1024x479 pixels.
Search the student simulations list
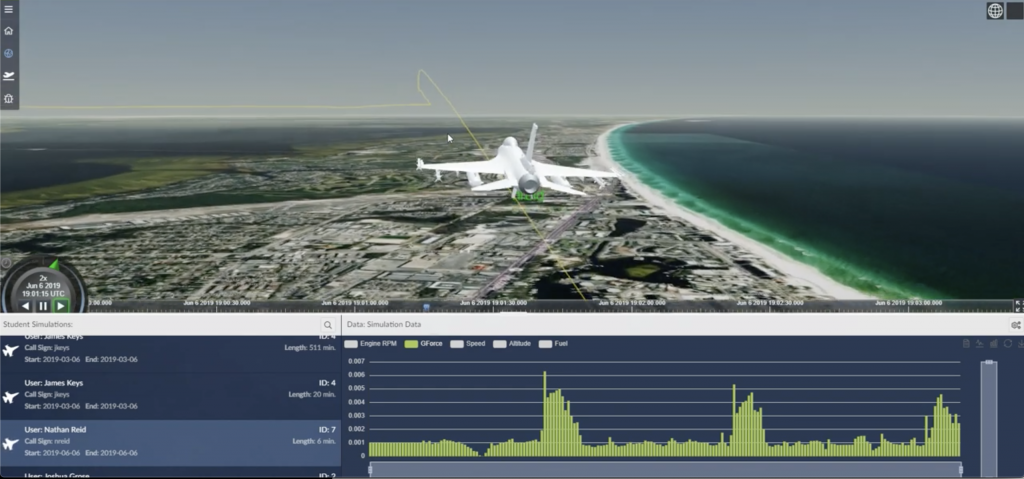(328, 325)
